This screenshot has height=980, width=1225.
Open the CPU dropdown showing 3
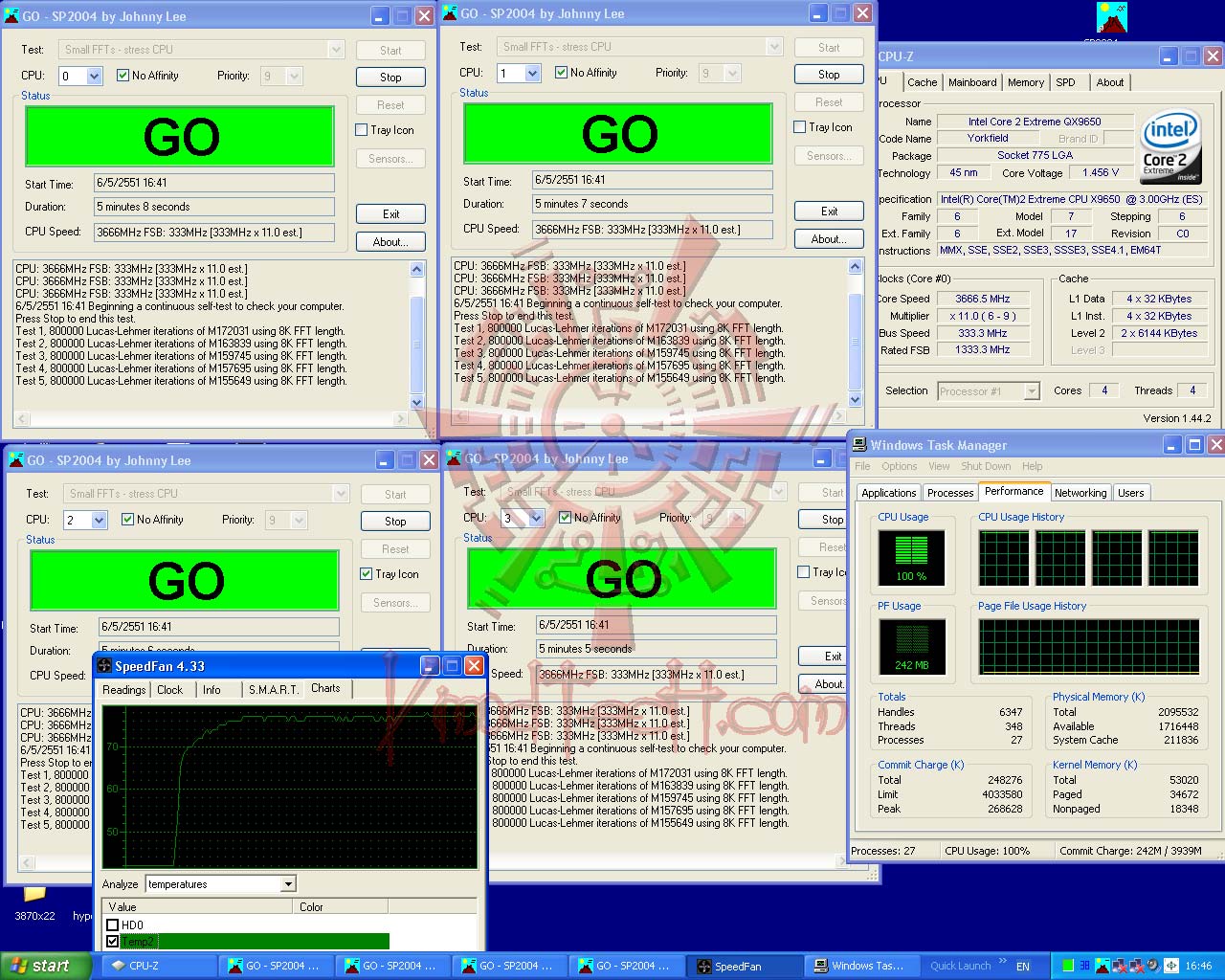click(537, 519)
